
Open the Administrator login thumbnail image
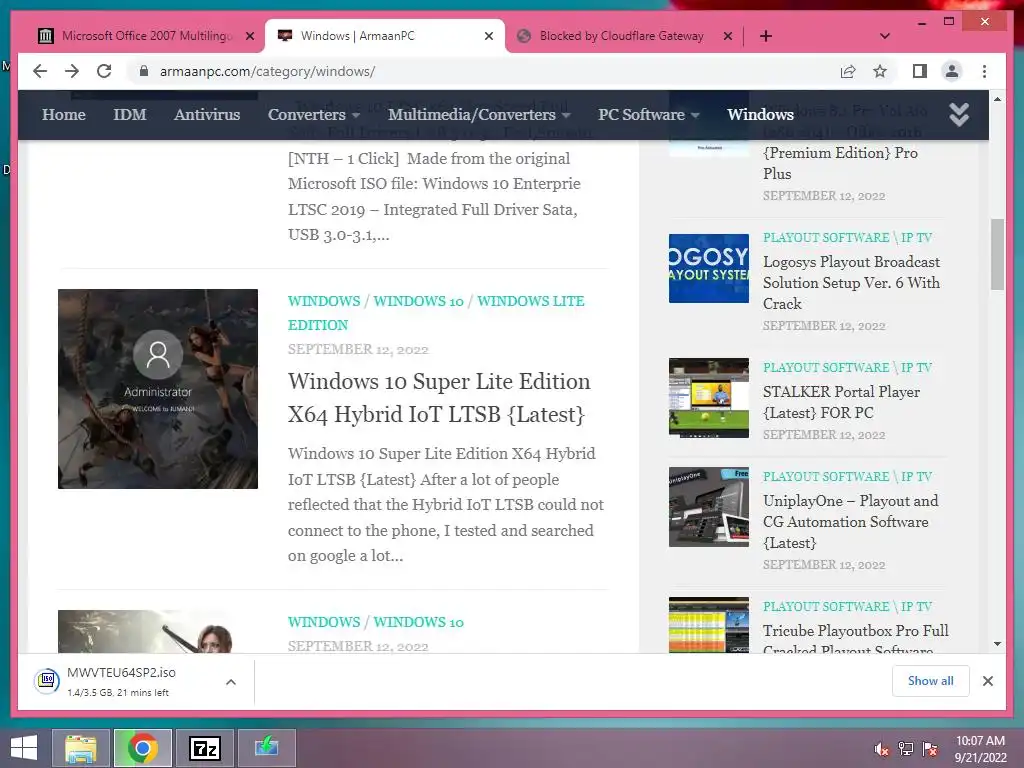158,389
